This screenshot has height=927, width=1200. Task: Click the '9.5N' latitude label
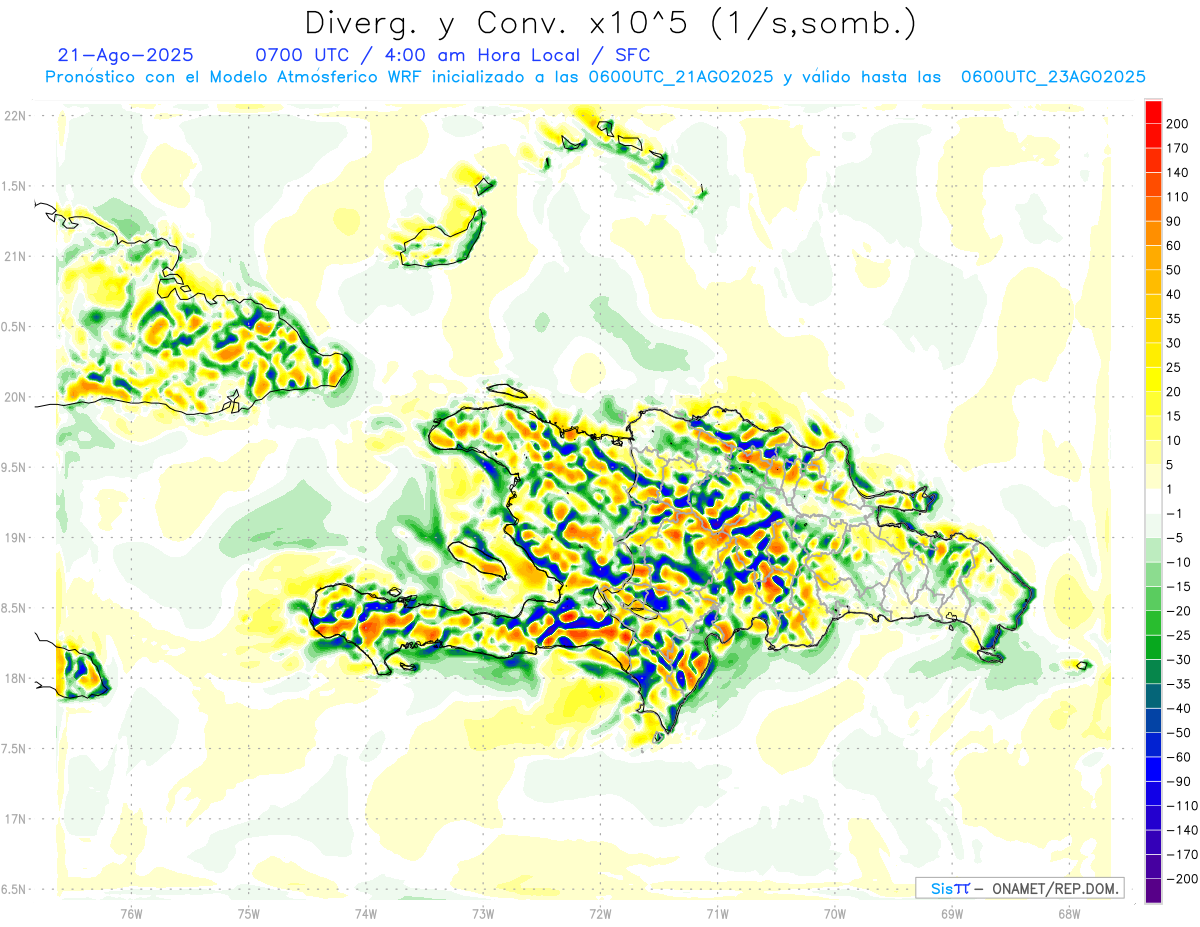click(x=14, y=467)
